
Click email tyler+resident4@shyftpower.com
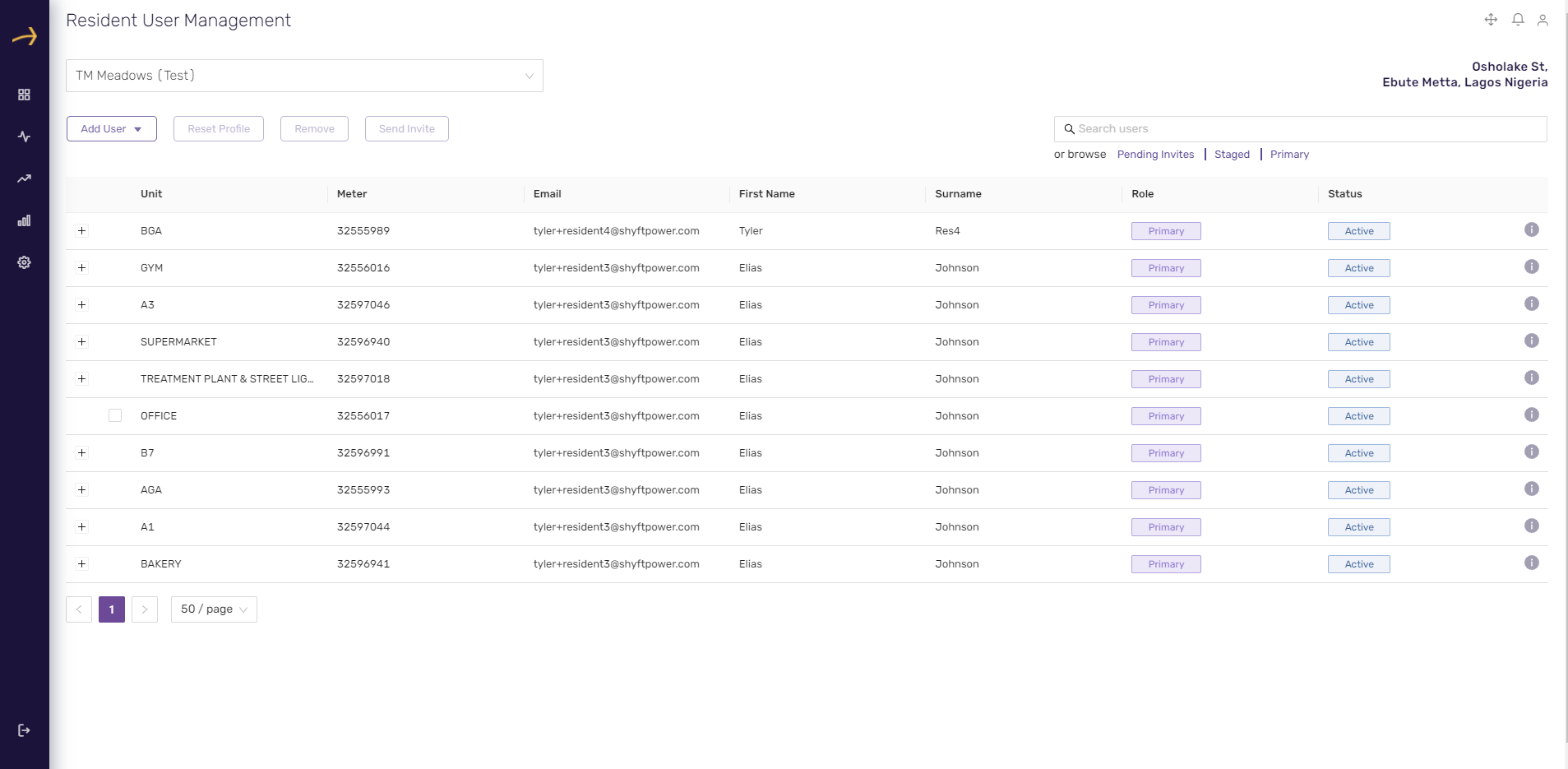[617, 231]
